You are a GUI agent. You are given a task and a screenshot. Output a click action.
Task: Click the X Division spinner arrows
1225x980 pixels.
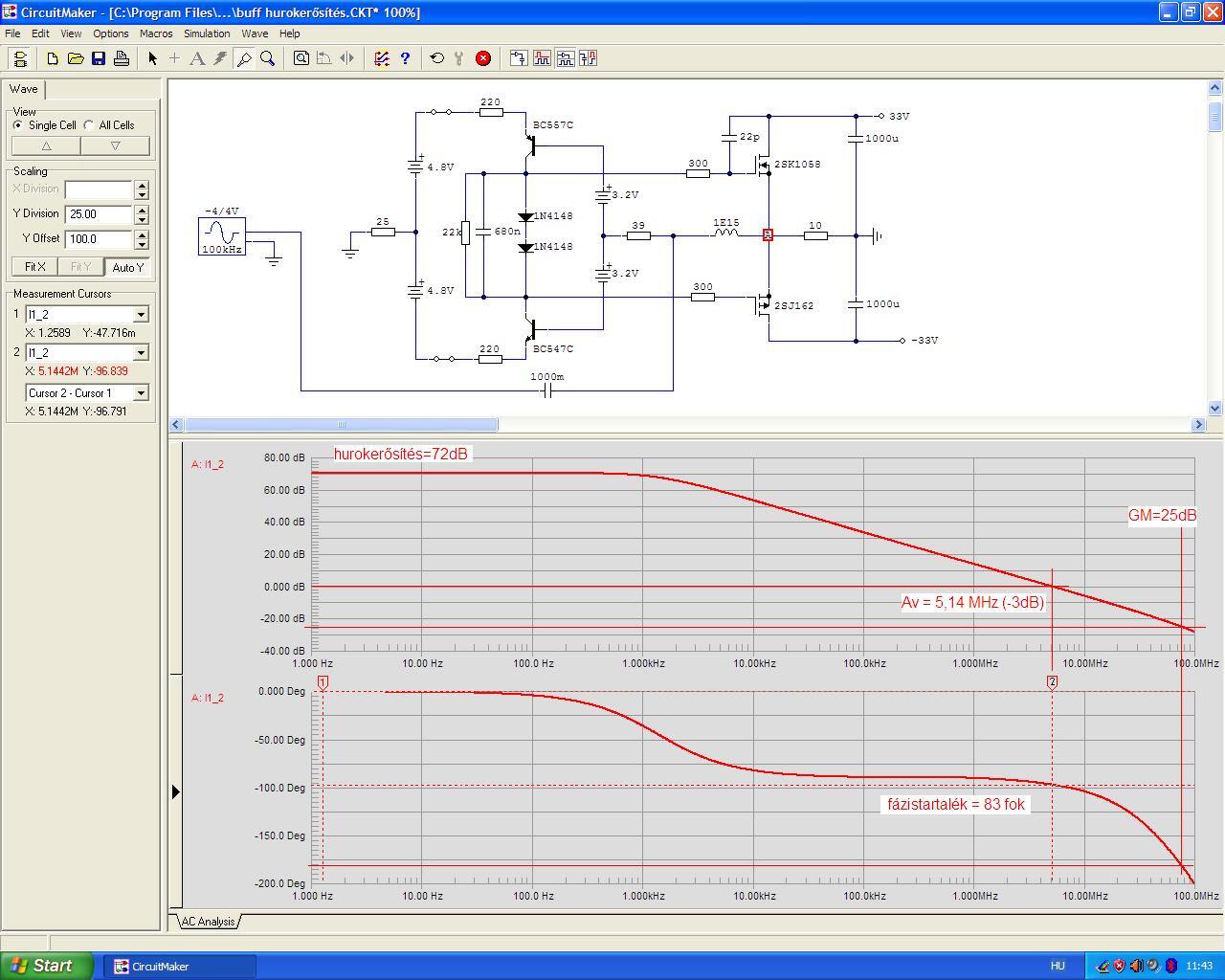click(142, 189)
